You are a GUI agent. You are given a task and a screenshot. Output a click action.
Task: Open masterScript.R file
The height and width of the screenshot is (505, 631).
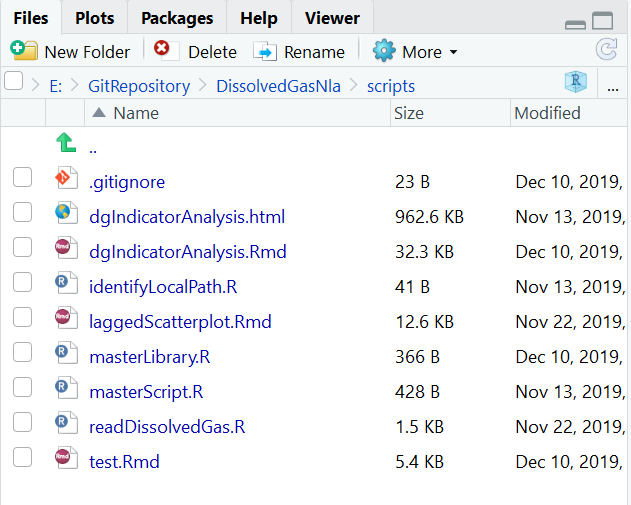[146, 392]
